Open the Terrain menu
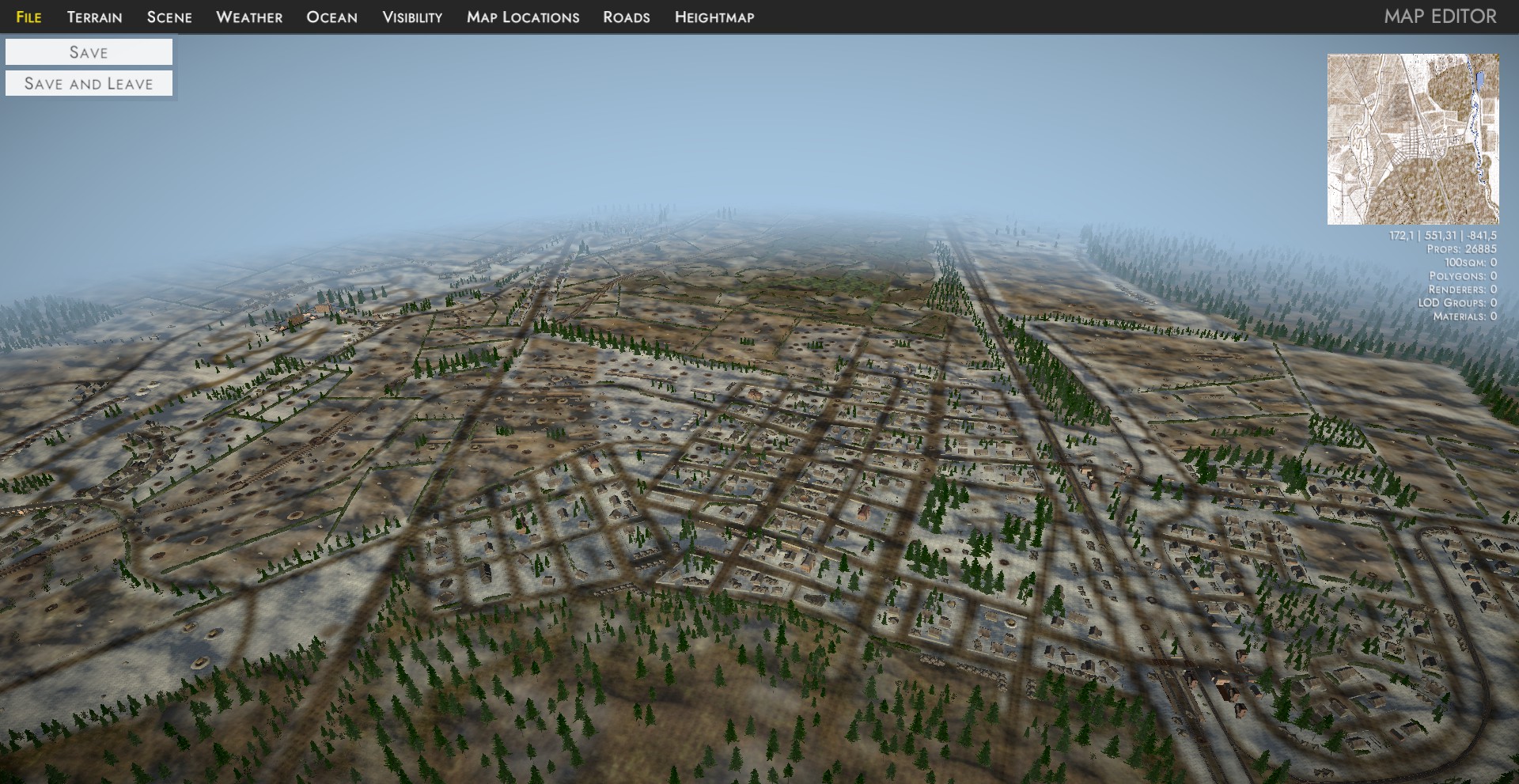The image size is (1519, 784). [94, 17]
